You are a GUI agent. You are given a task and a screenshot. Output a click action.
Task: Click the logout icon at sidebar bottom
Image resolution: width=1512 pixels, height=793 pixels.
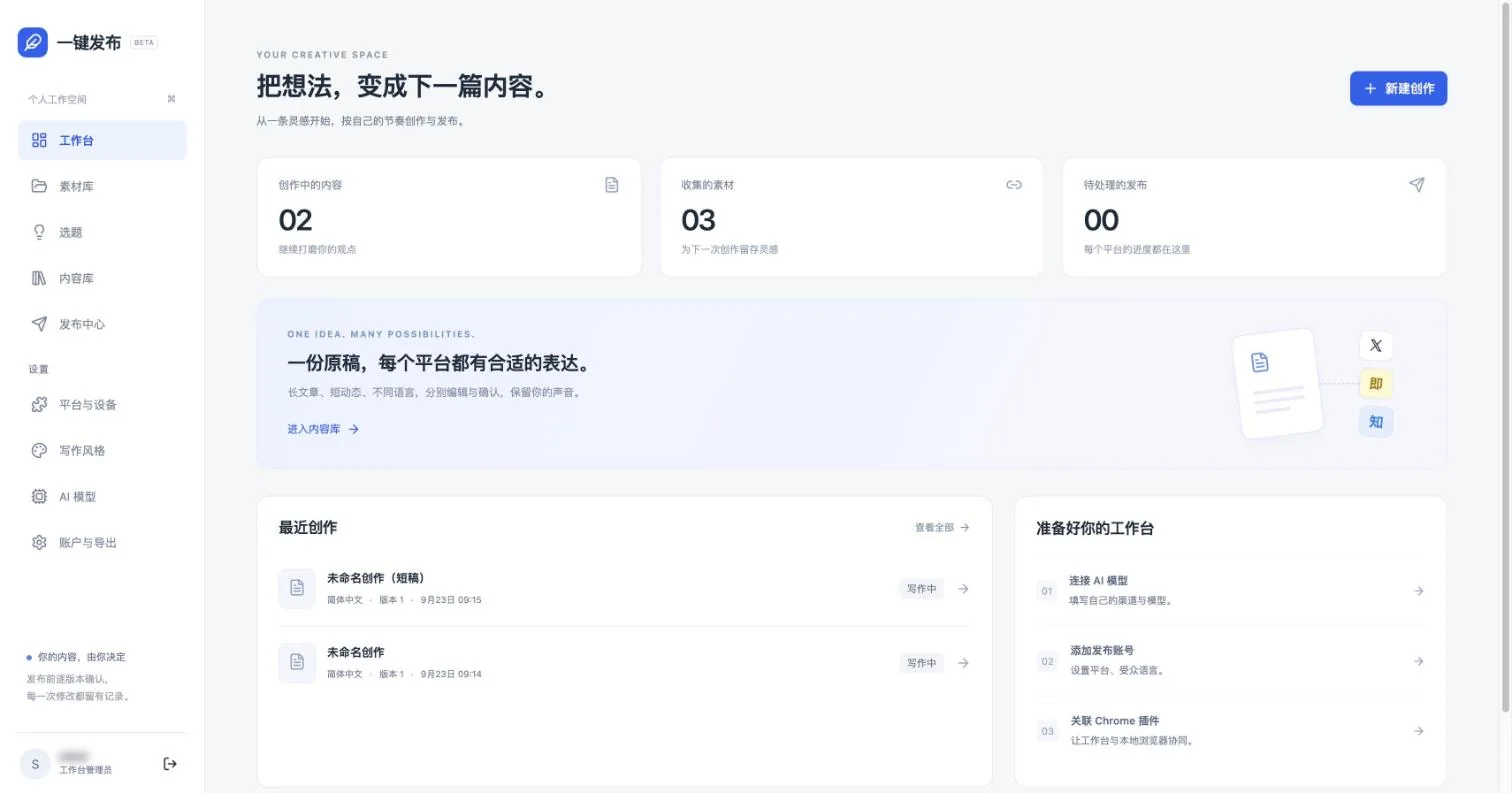170,764
